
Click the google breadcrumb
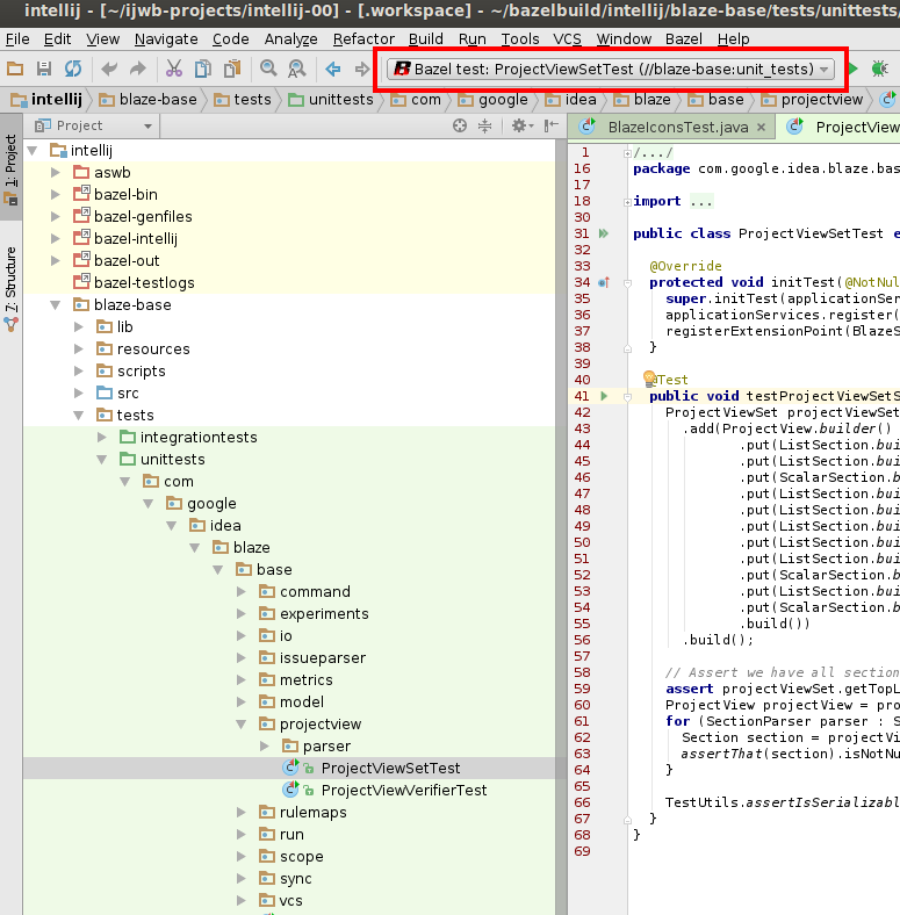pyautogui.click(x=493, y=100)
